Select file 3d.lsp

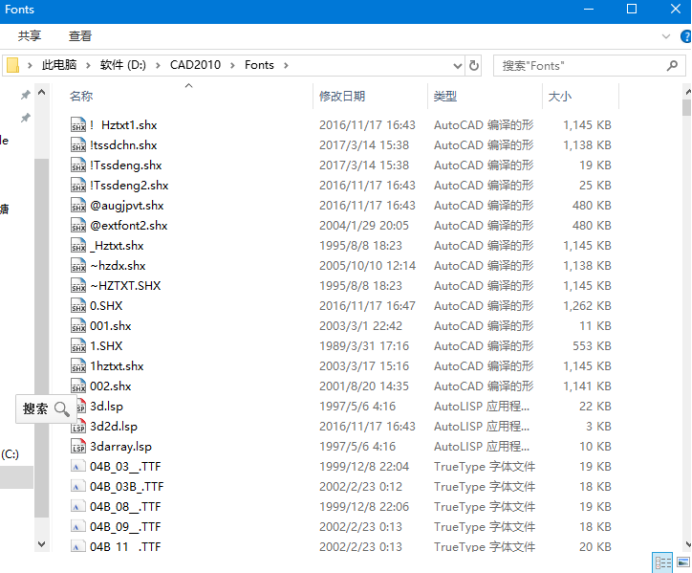coord(106,406)
